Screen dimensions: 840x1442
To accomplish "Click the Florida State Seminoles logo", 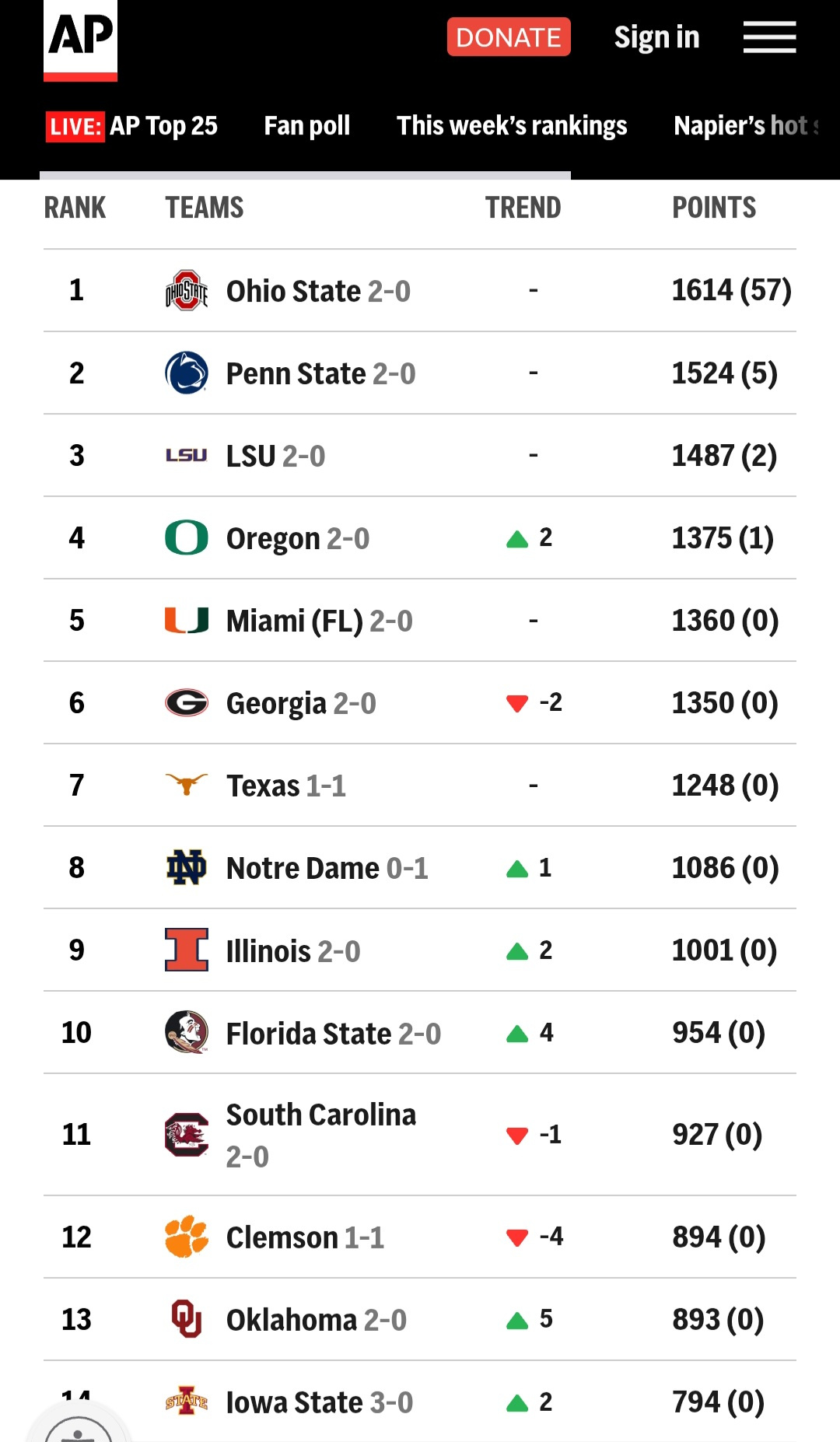I will coord(187,1033).
